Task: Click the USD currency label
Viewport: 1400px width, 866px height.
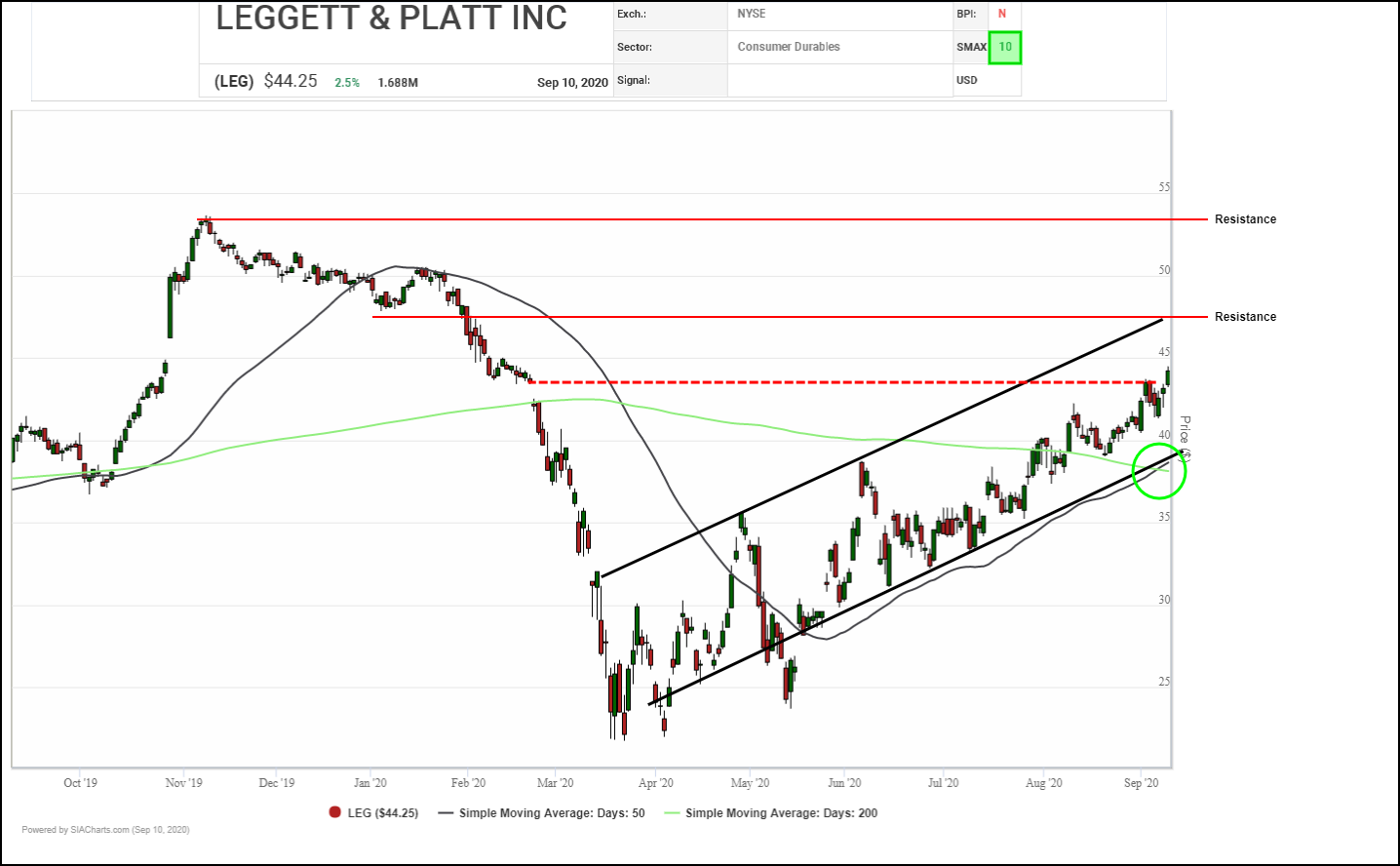Action: click(966, 80)
